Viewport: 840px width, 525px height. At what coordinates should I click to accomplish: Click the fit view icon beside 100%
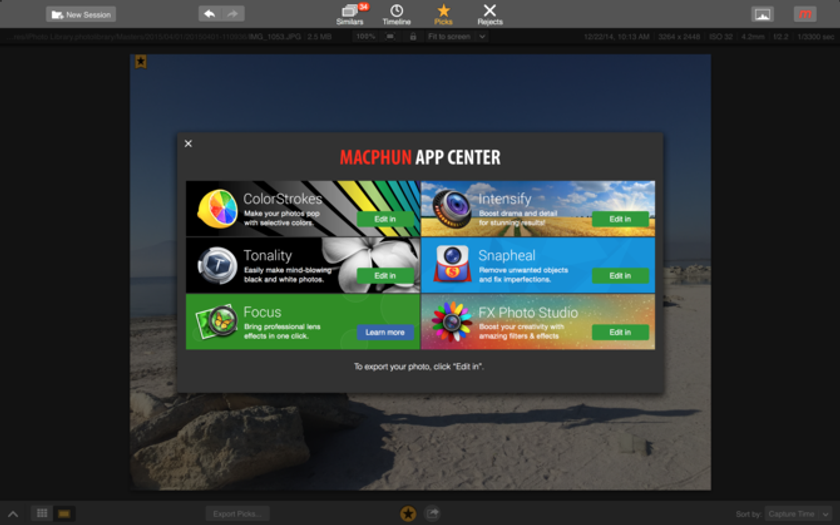tap(390, 36)
